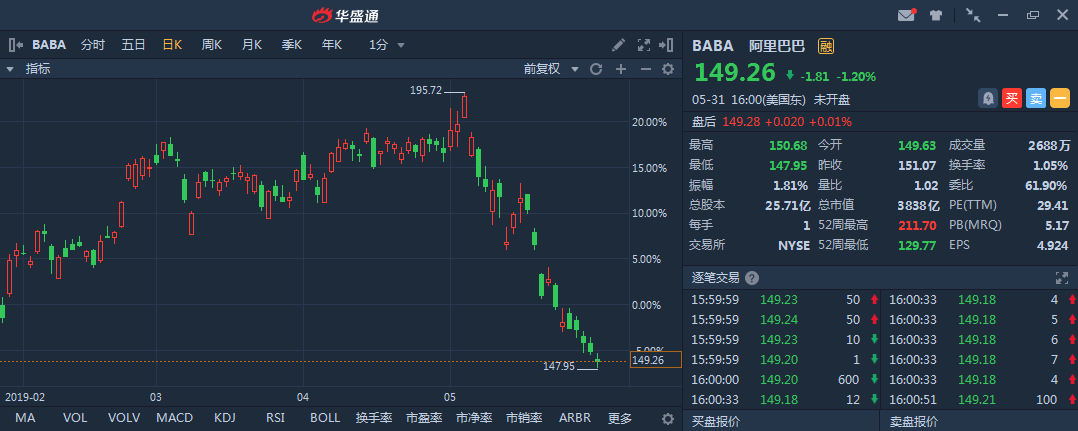1078x431 pixels.
Task: Select the pencil drawing tool
Action: click(x=619, y=45)
